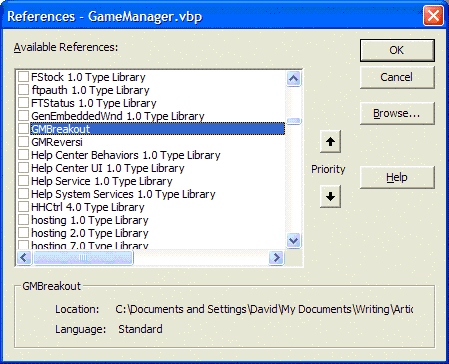The width and height of the screenshot is (449, 364).
Task: Select the hosting 2.0 Type Library entry
Action: [90, 233]
